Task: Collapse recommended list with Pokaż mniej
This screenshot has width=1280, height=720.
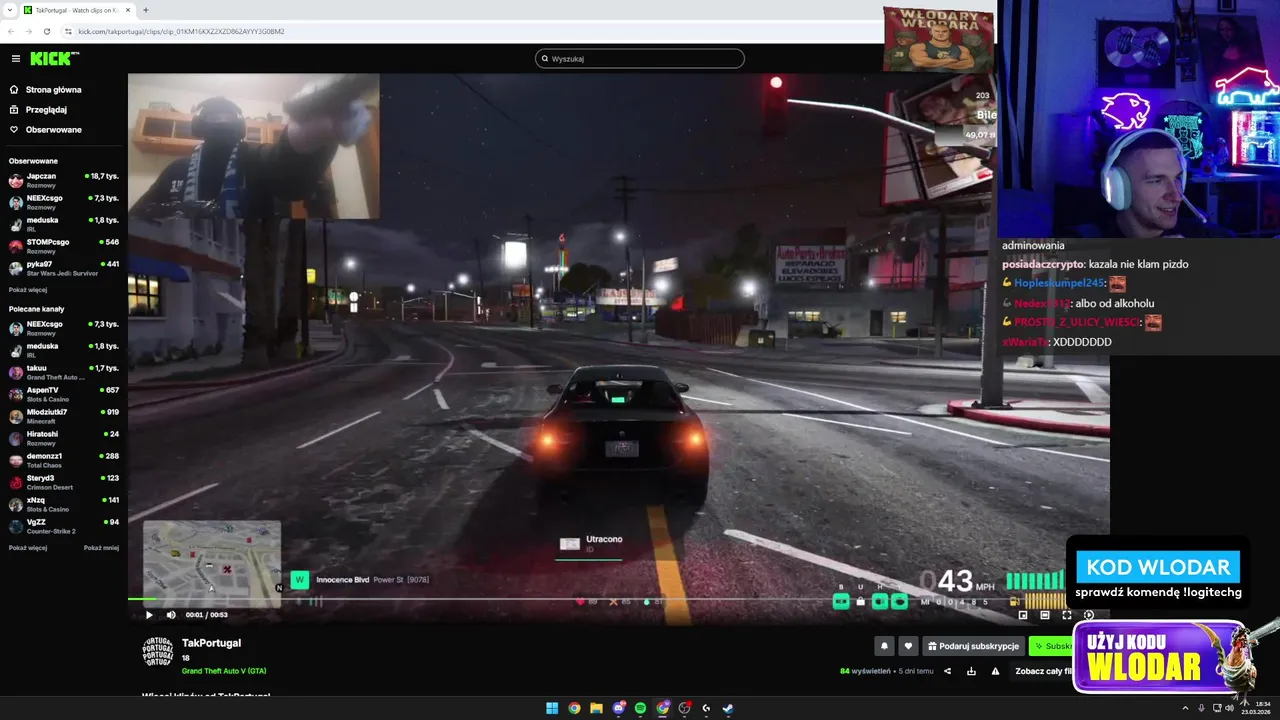Action: point(101,548)
